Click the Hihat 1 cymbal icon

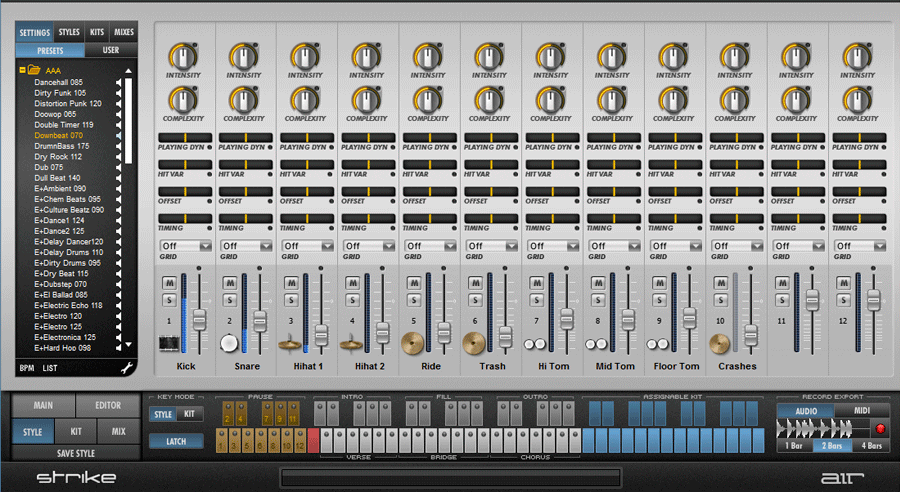[291, 345]
